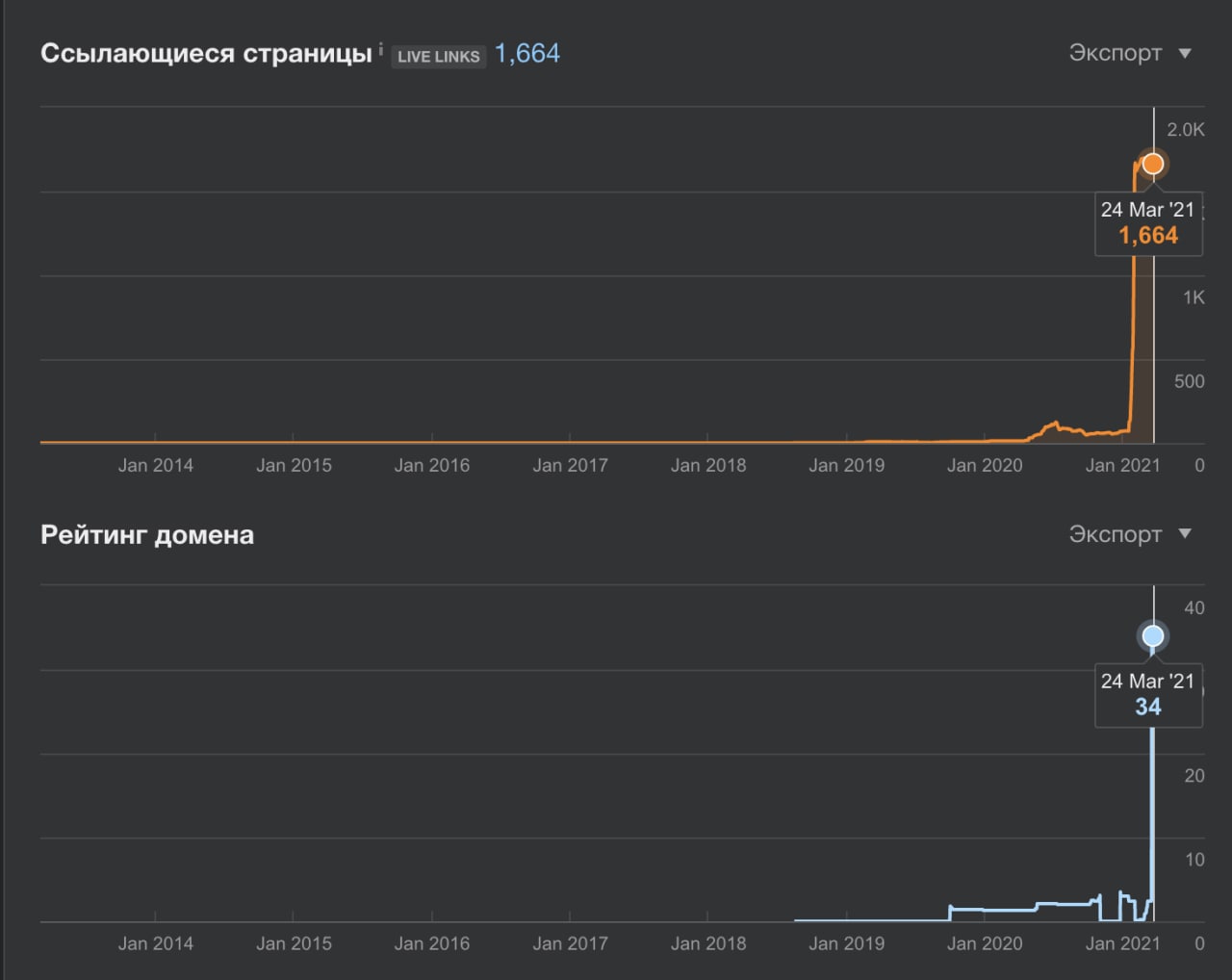The image size is (1232, 980).
Task: Click the 24 Mar '21 tooltip showing 34
Action: [1148, 695]
